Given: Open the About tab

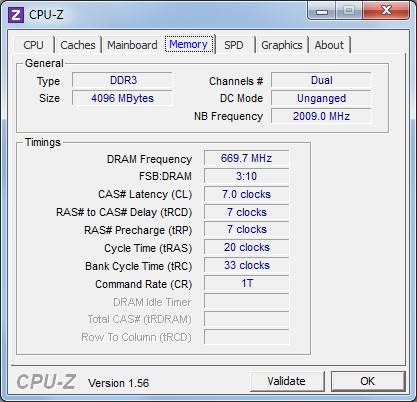Looking at the screenshot, I should click(x=329, y=45).
